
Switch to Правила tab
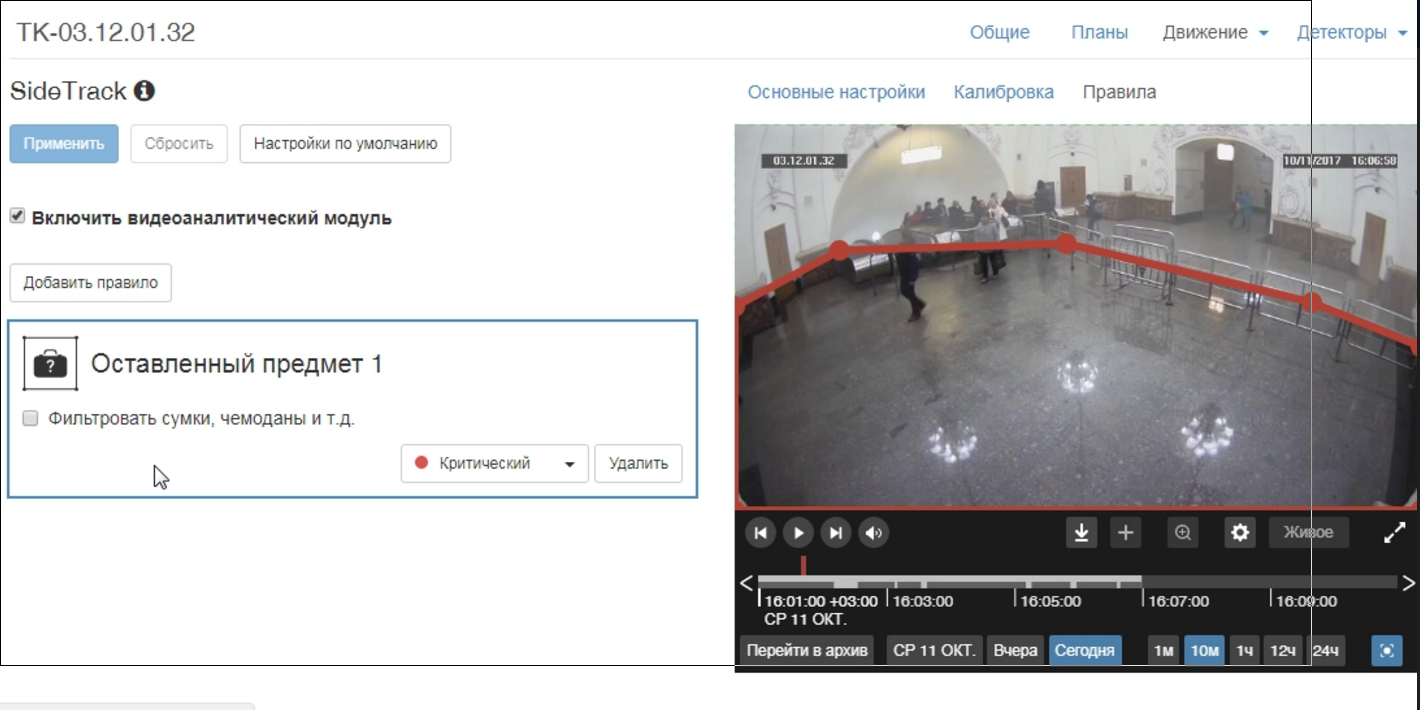click(1119, 92)
